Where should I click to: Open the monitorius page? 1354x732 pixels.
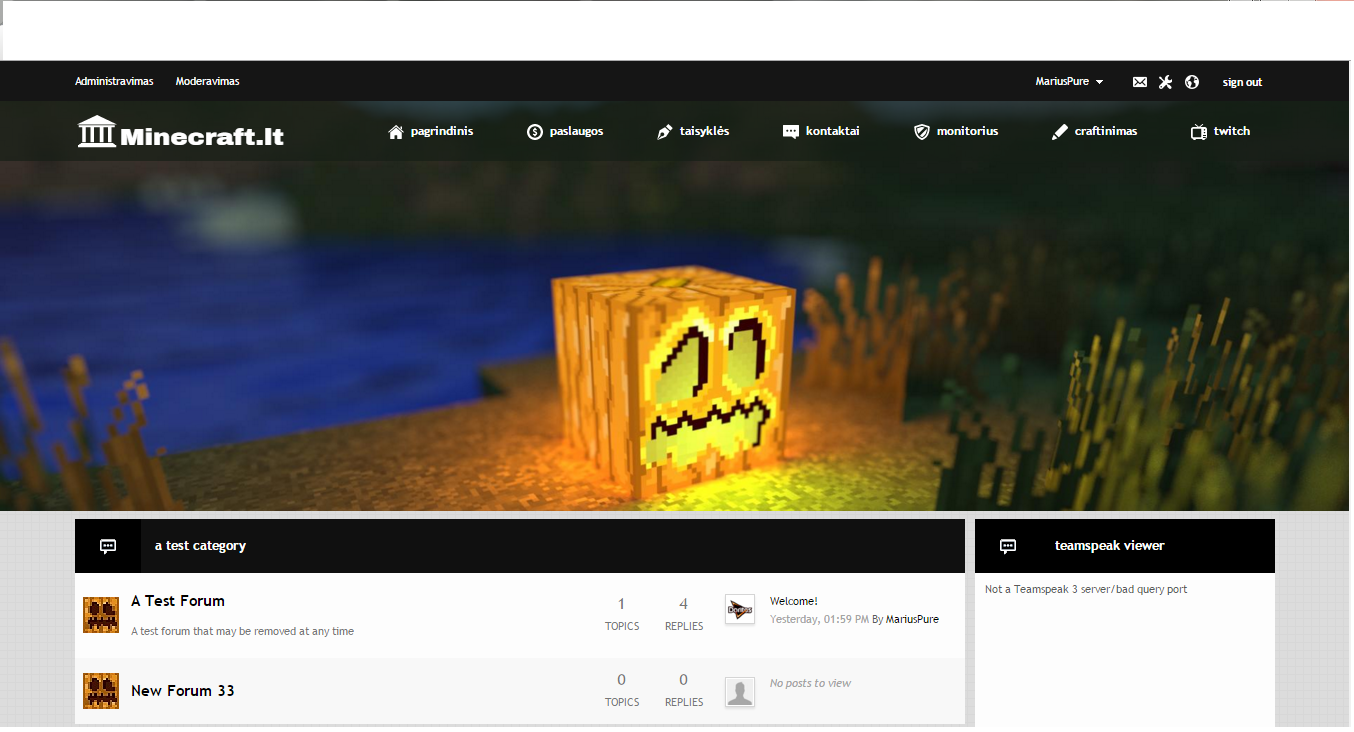(967, 131)
